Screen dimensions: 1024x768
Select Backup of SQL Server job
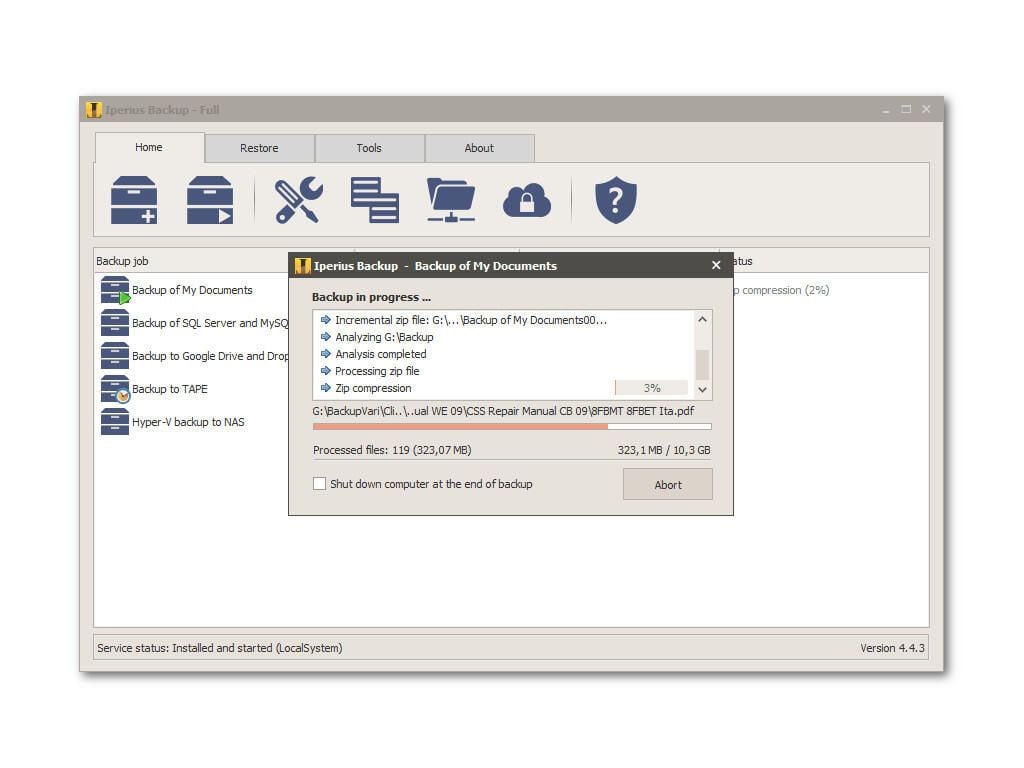(x=210, y=323)
